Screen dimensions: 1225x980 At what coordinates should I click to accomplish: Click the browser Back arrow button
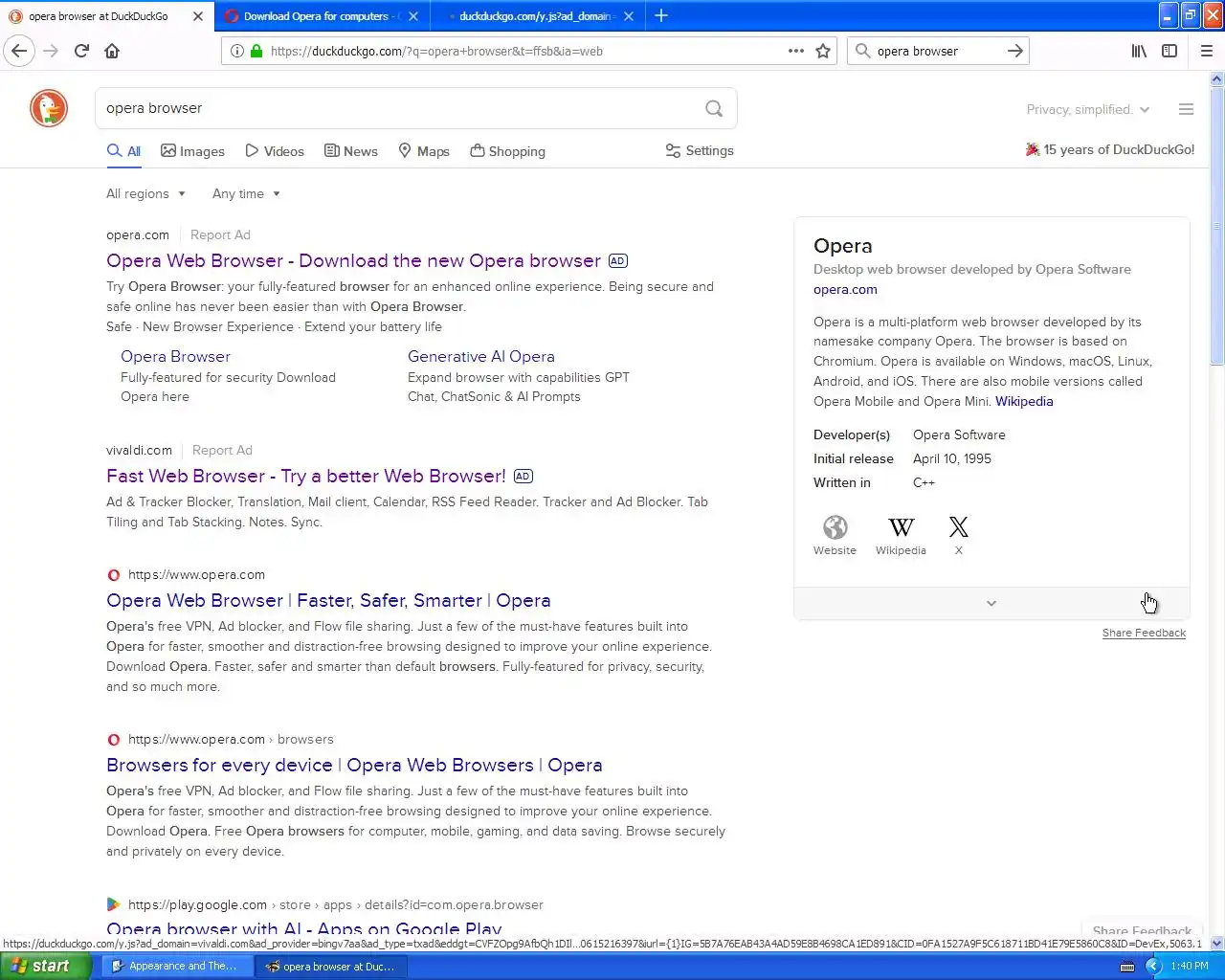pos(19,51)
